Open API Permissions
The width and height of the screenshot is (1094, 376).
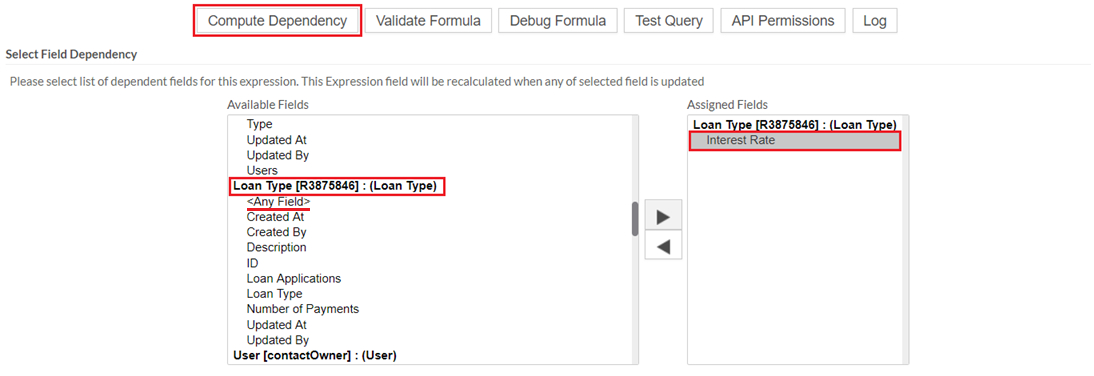tap(783, 21)
